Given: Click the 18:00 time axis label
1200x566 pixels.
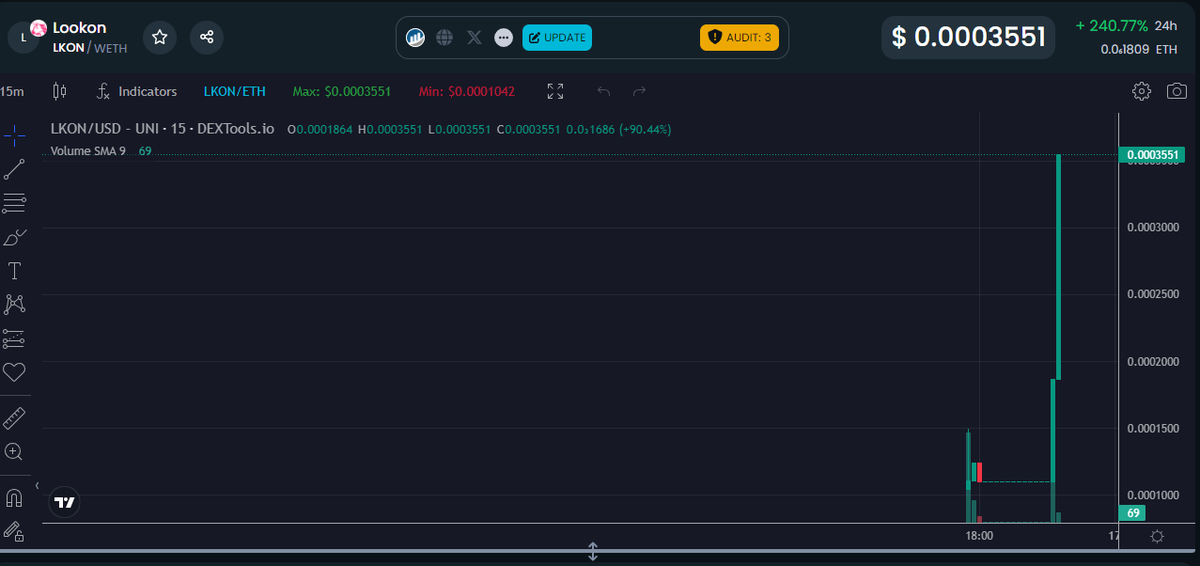Looking at the screenshot, I should 979,536.
